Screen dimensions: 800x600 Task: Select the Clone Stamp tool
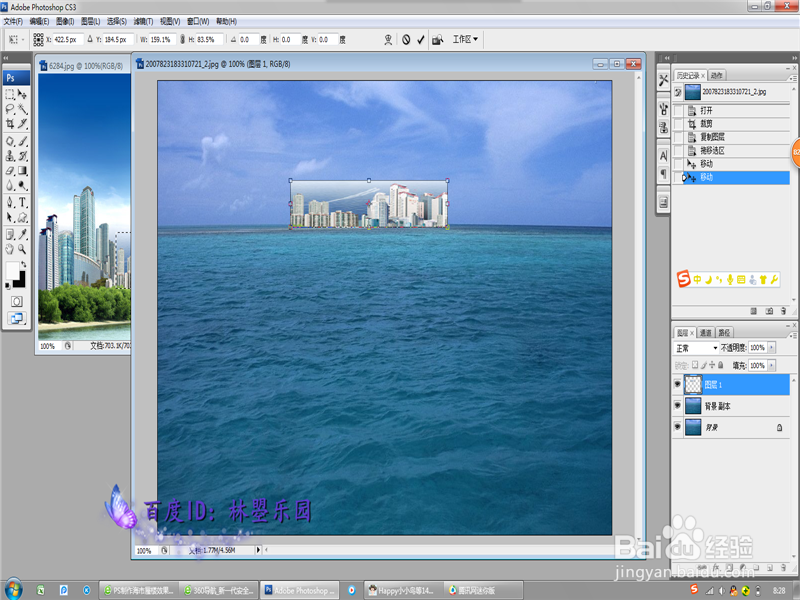tap(10, 156)
